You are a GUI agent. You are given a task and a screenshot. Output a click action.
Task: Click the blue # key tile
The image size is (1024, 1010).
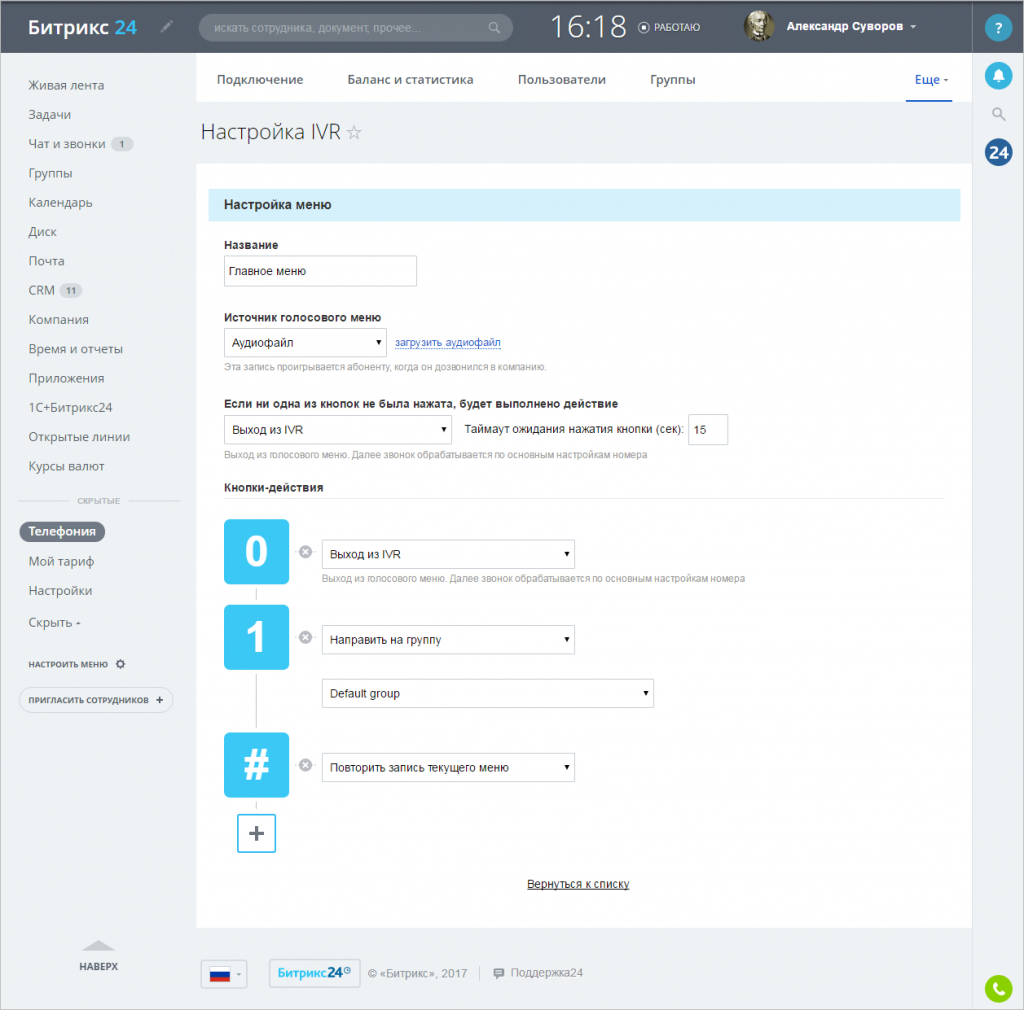click(x=256, y=765)
